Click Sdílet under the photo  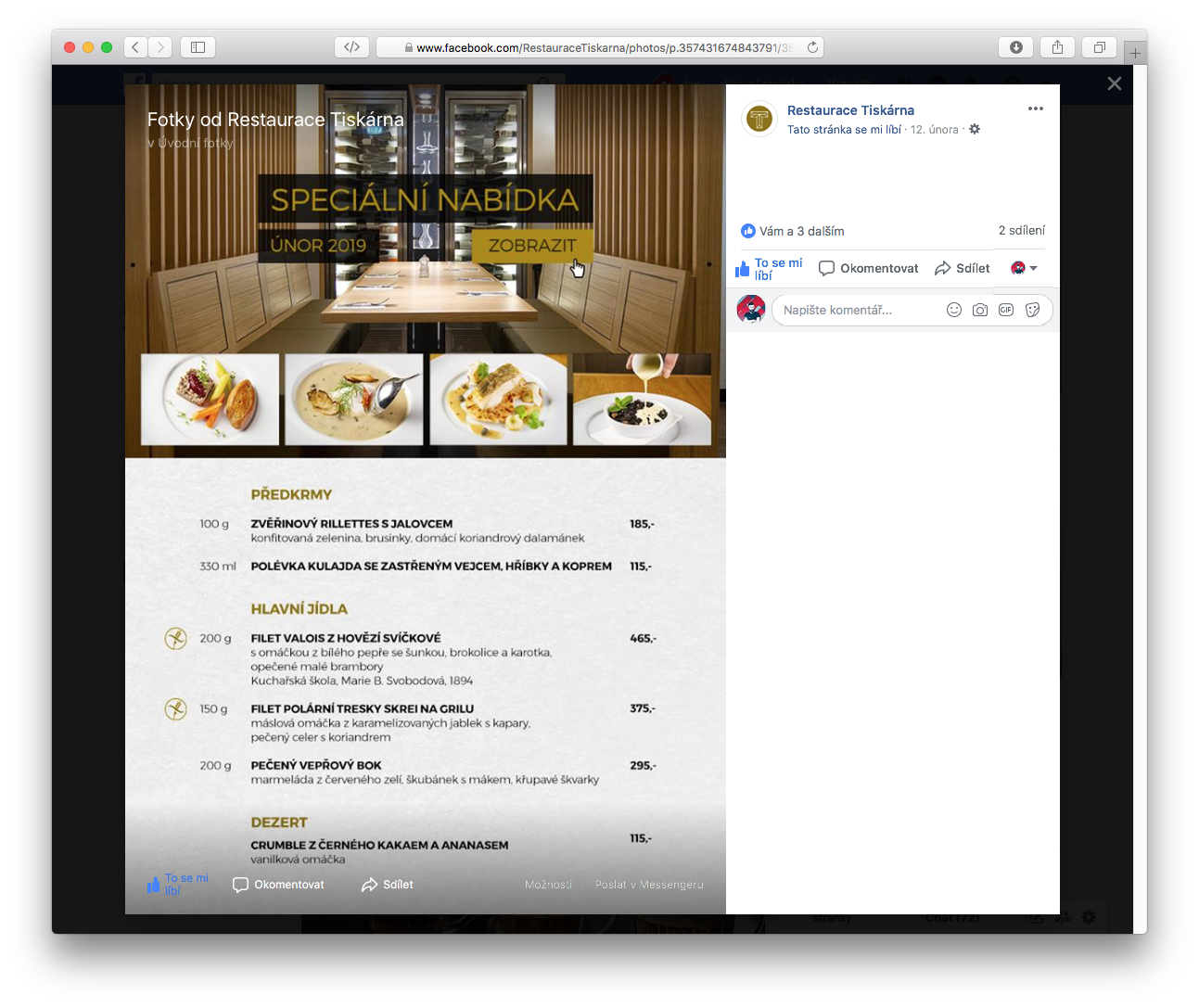pos(388,885)
